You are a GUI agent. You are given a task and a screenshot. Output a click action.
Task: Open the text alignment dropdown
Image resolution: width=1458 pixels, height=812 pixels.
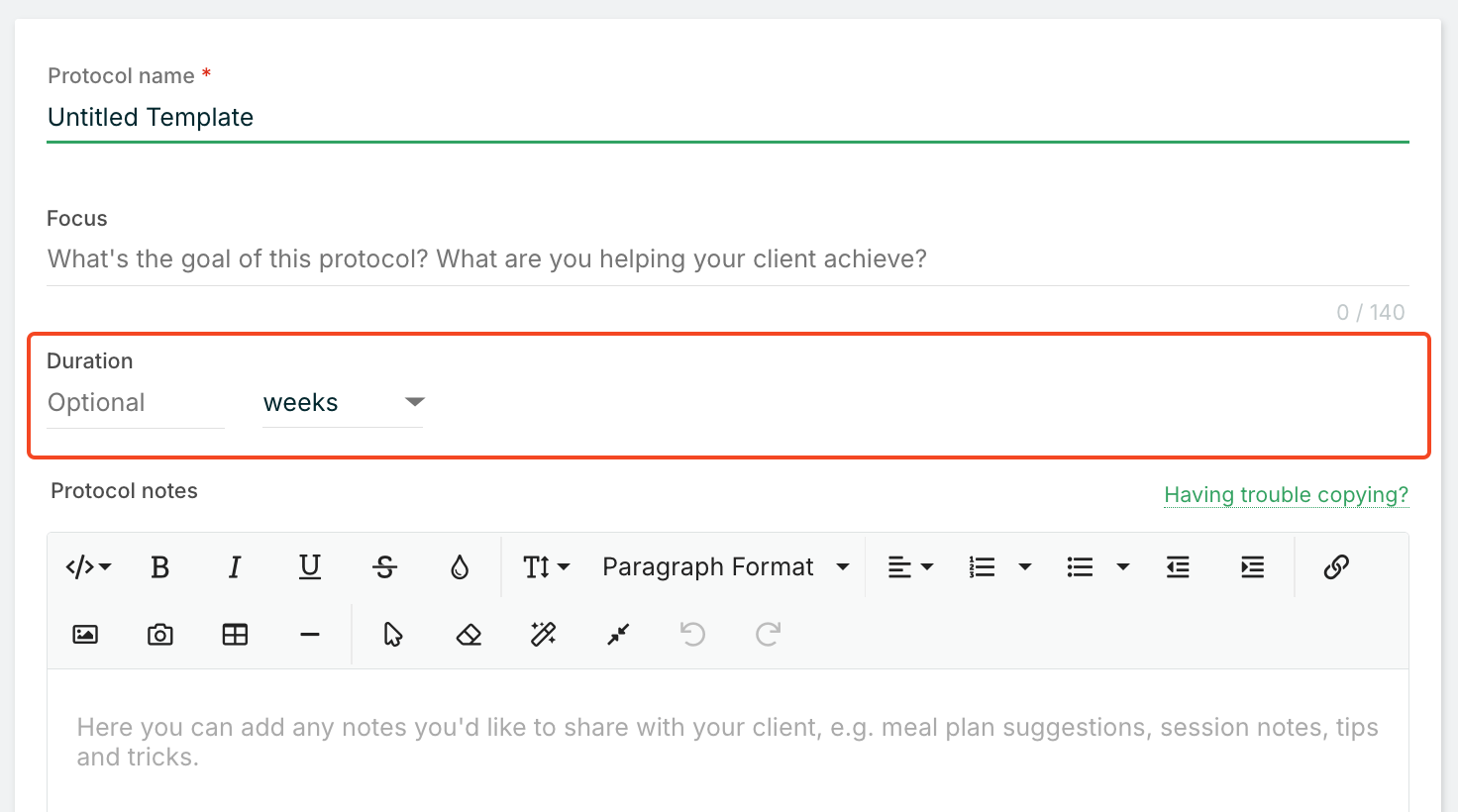pyautogui.click(x=910, y=567)
